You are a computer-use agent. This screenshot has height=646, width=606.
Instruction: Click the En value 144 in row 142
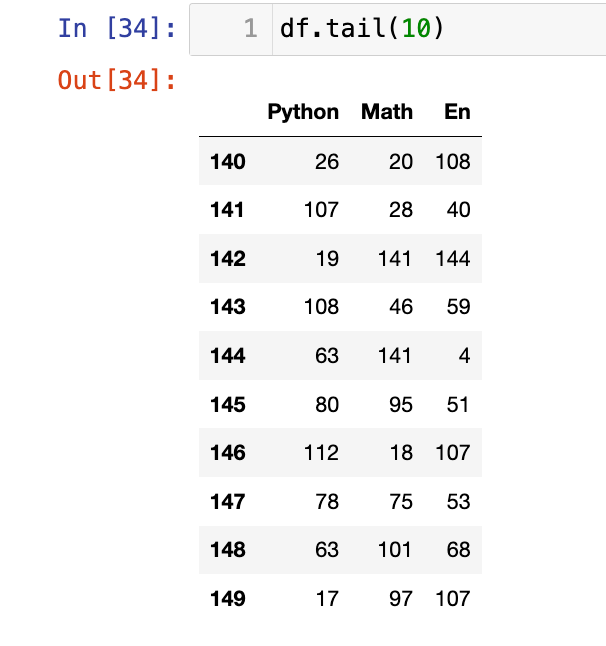click(453, 259)
